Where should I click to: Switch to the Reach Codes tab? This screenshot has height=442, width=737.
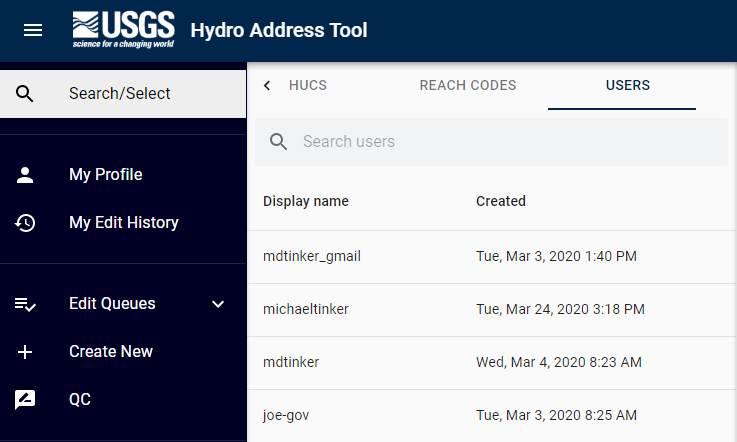coord(468,85)
